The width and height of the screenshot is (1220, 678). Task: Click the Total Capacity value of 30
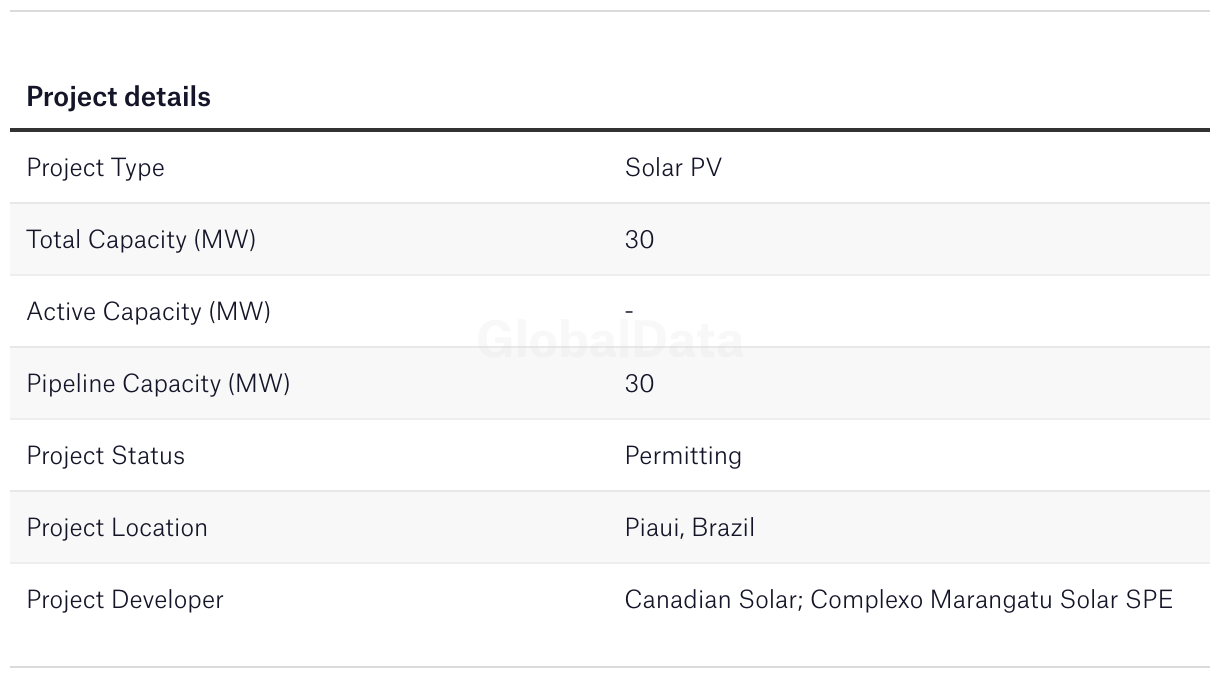(639, 240)
